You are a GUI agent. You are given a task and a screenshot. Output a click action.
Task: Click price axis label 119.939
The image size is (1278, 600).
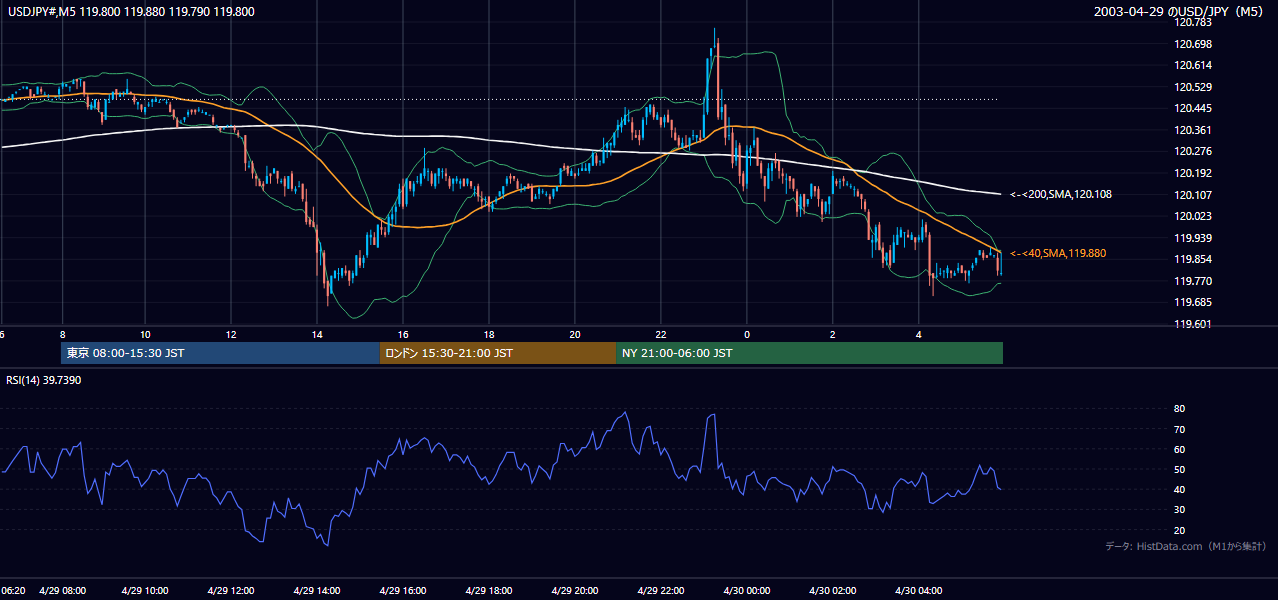click(1195, 237)
